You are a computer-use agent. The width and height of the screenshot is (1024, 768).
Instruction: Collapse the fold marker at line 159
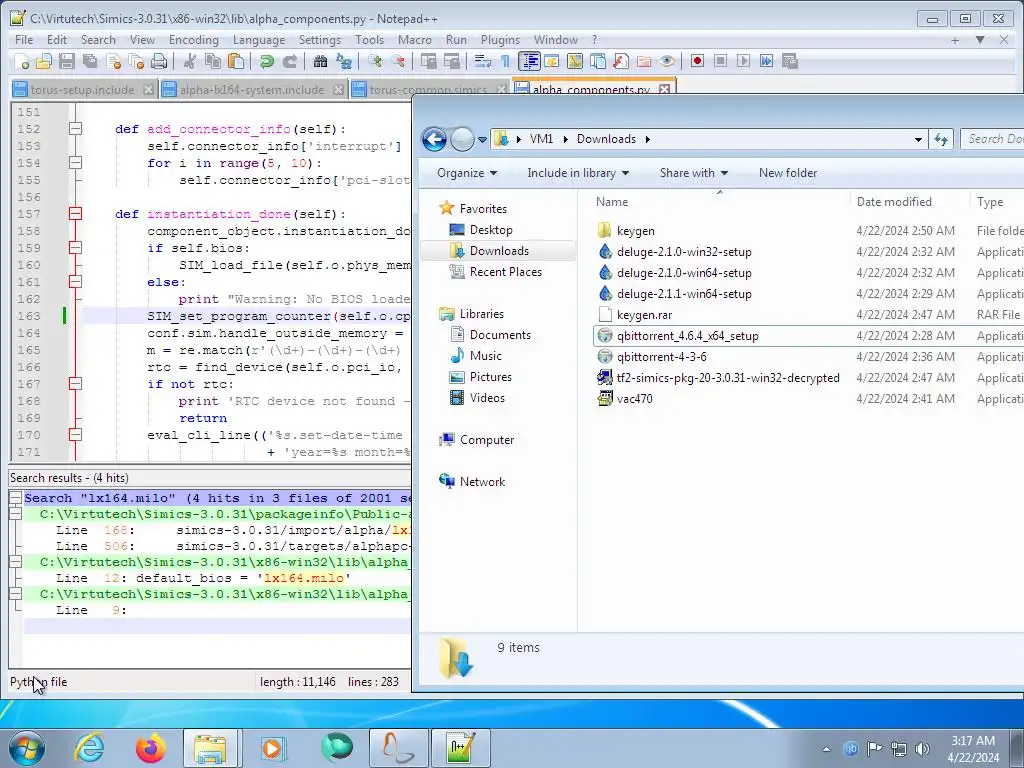[x=76, y=248]
